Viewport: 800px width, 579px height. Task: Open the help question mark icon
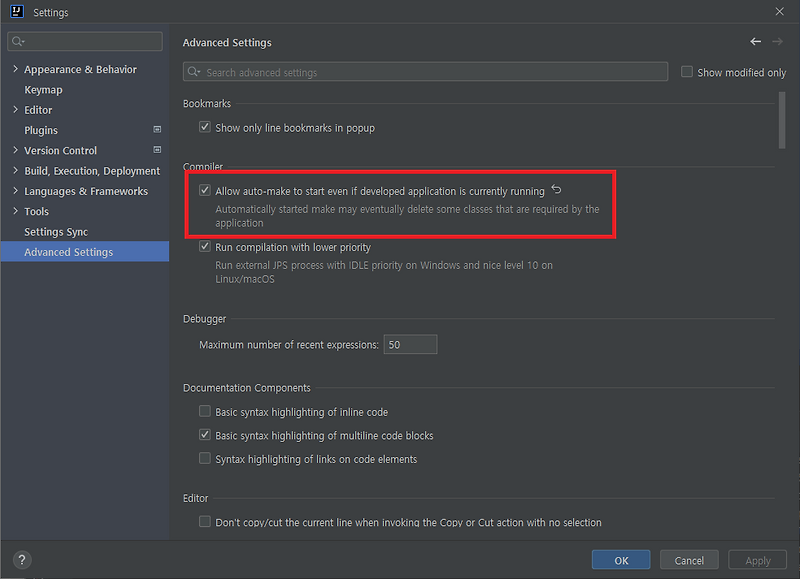pos(21,560)
